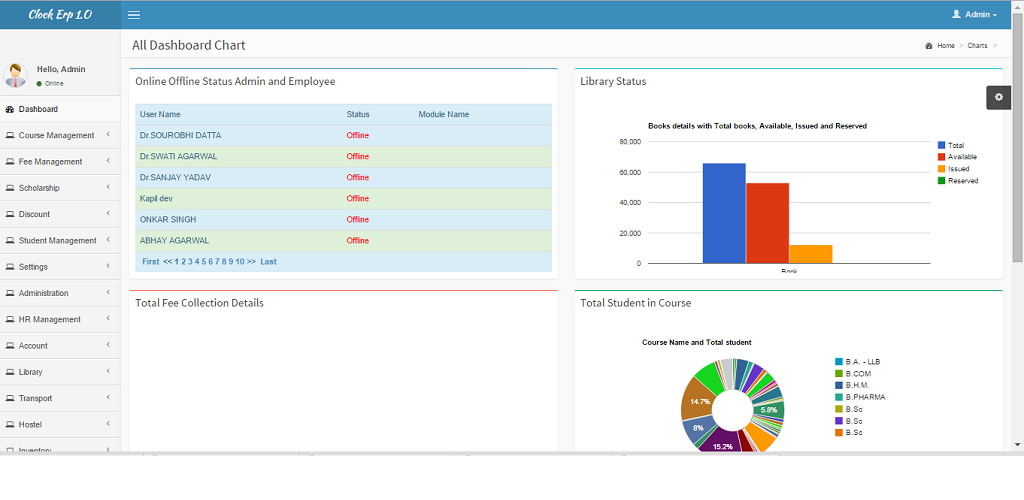Click the blue Total legend swatch
The width and height of the screenshot is (1024, 500).
941,146
